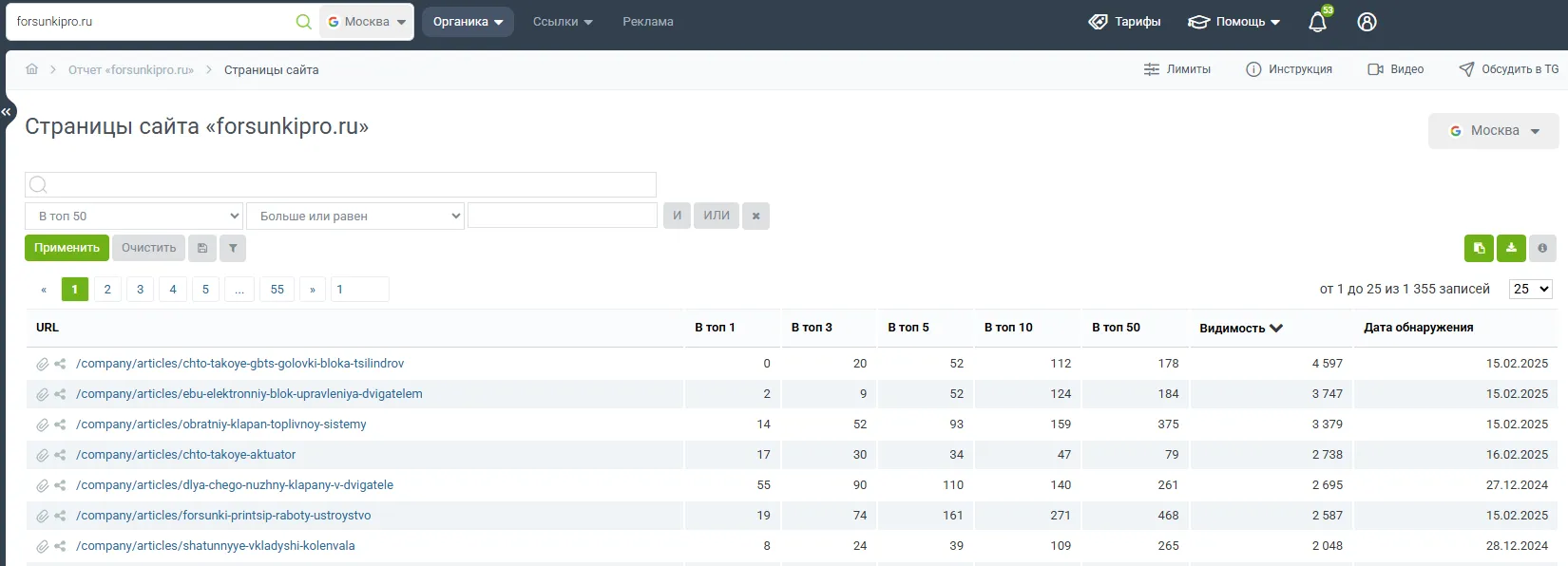Open the forsunki-printsip-raboty-ustroystvo URL link

click(223, 516)
